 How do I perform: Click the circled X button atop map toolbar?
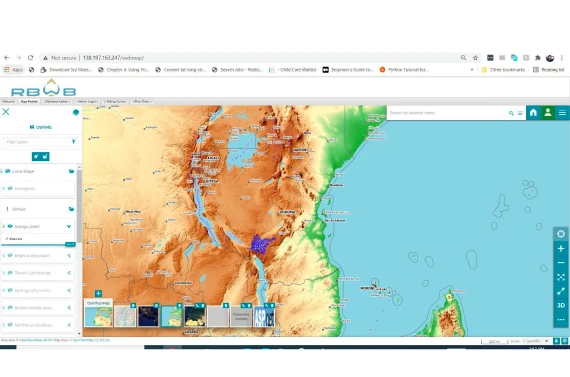pyautogui.click(x=561, y=234)
